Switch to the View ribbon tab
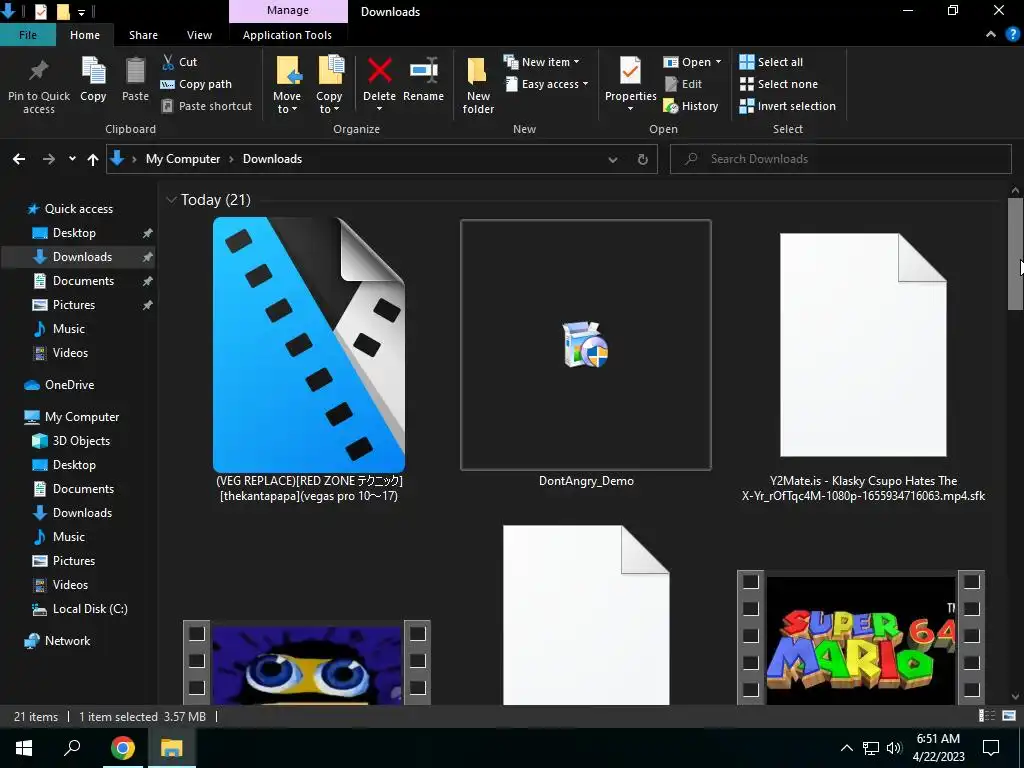Screen dimensions: 1024x768 pyautogui.click(x=199, y=35)
